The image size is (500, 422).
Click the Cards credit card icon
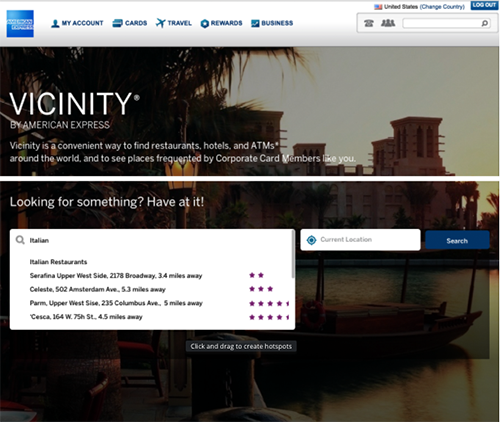coord(117,23)
